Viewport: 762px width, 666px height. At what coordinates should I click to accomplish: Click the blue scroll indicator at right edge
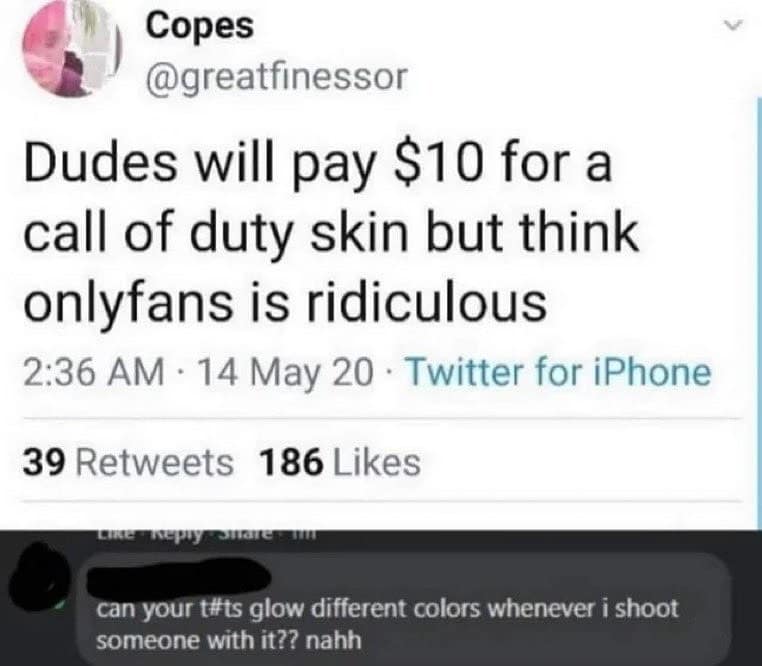[760, 314]
